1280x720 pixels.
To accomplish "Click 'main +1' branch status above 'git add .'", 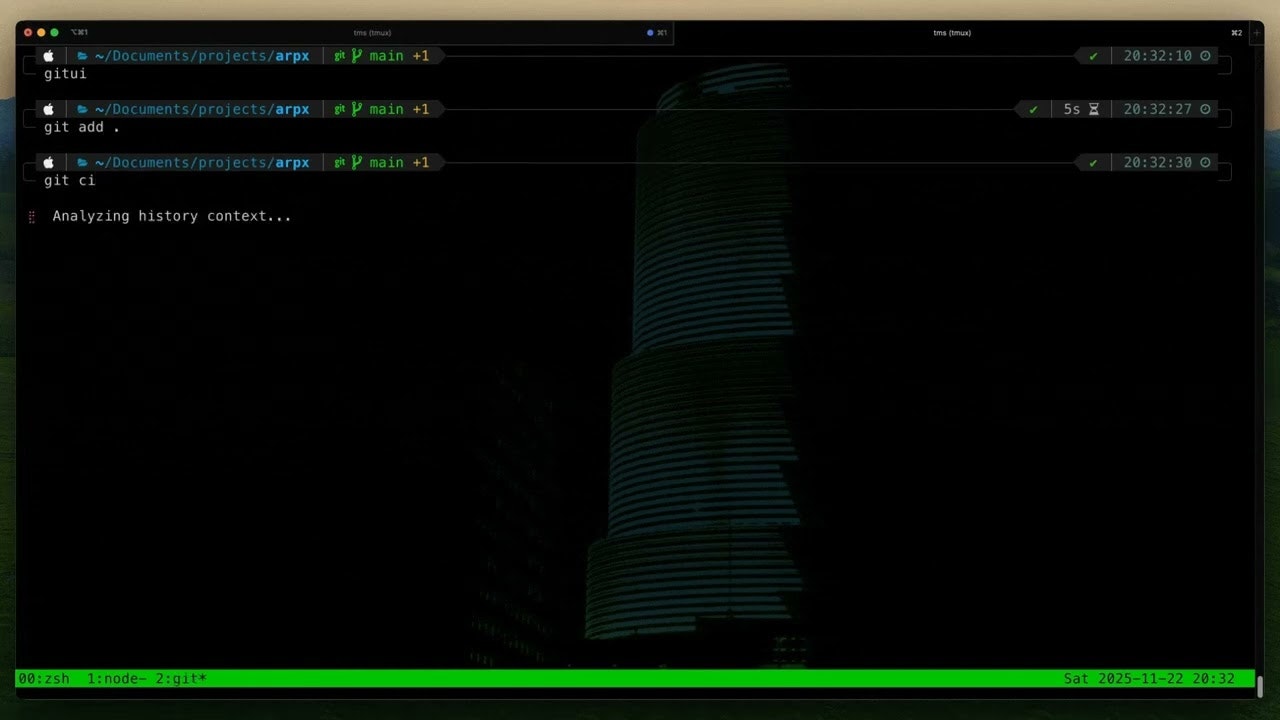I will [399, 109].
